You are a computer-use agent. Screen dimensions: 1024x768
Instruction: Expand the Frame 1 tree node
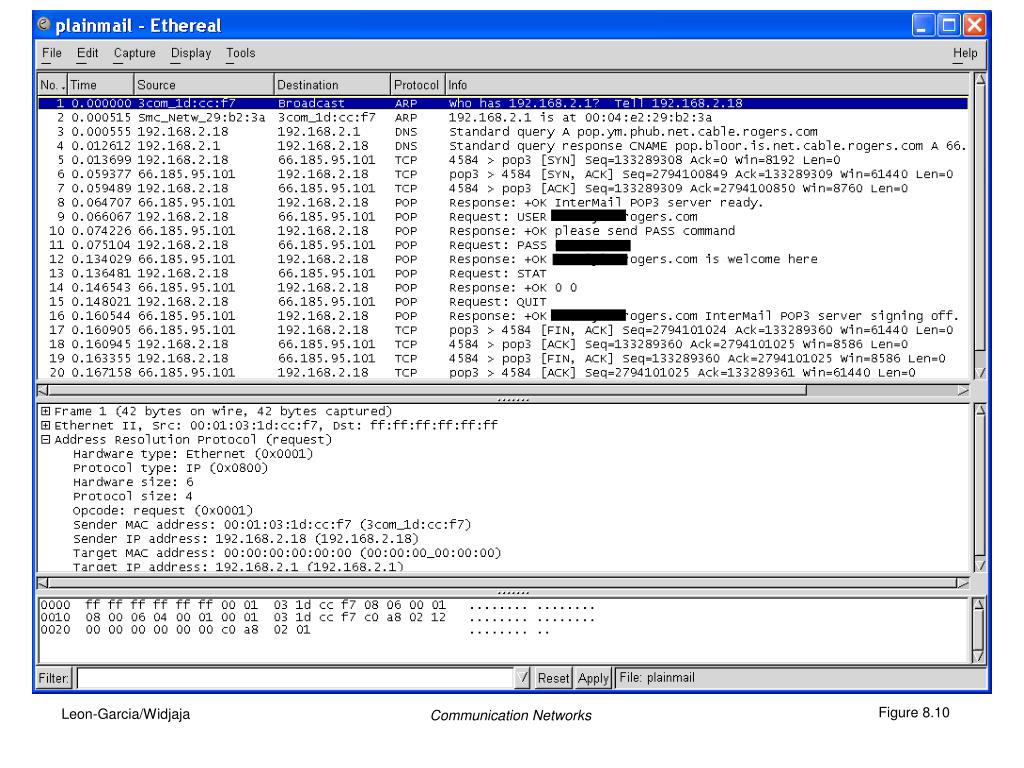[46, 411]
